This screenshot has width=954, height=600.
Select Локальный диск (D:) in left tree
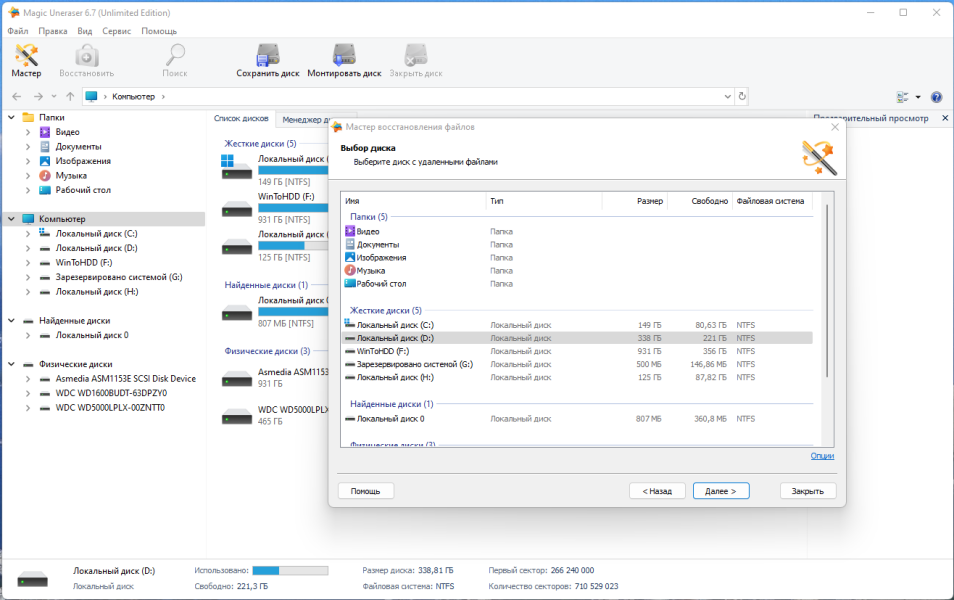pos(96,248)
